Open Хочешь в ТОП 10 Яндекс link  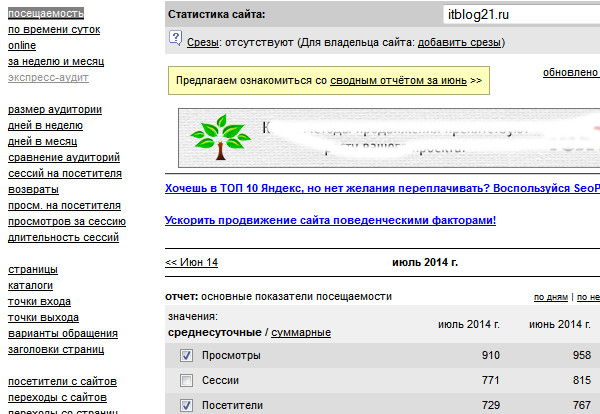(x=382, y=188)
